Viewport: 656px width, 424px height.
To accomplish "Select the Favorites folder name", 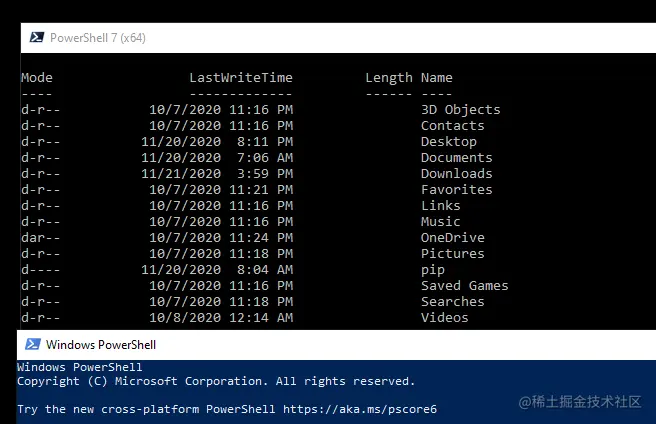I will tap(457, 190).
